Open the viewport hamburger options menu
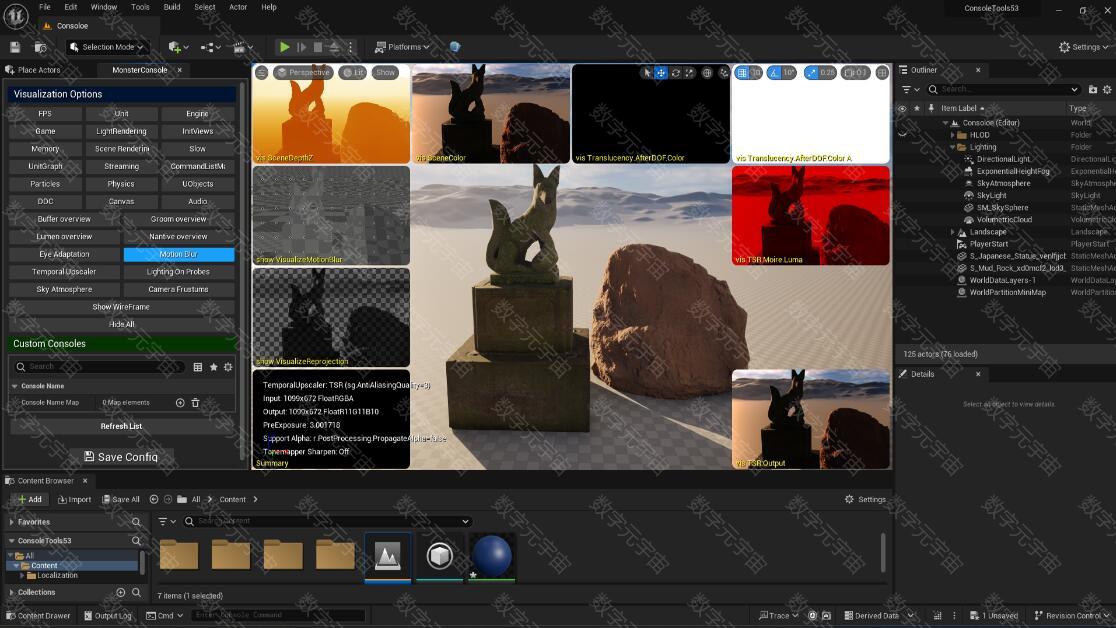 262,73
